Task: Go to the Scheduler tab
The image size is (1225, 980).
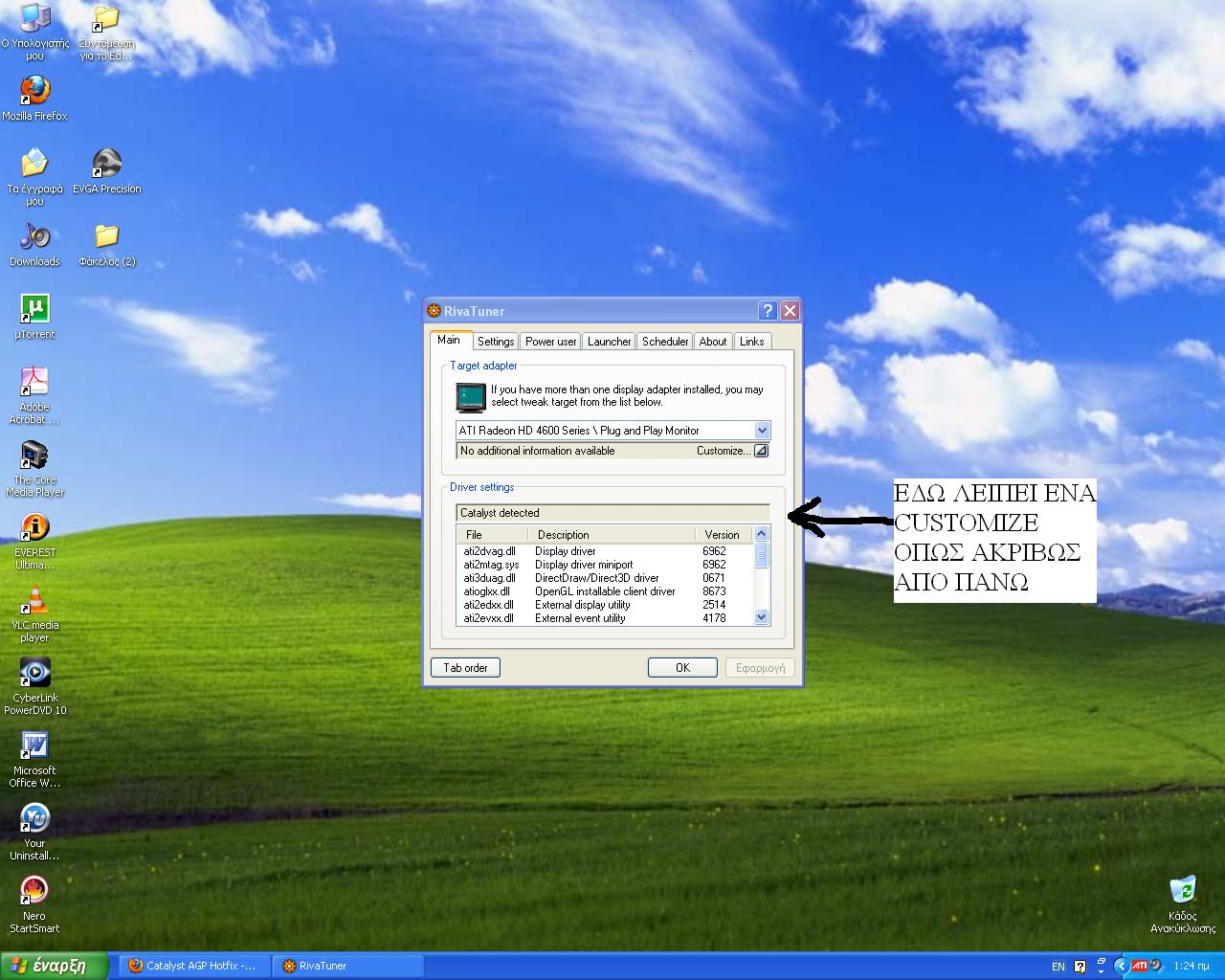Action: click(665, 342)
